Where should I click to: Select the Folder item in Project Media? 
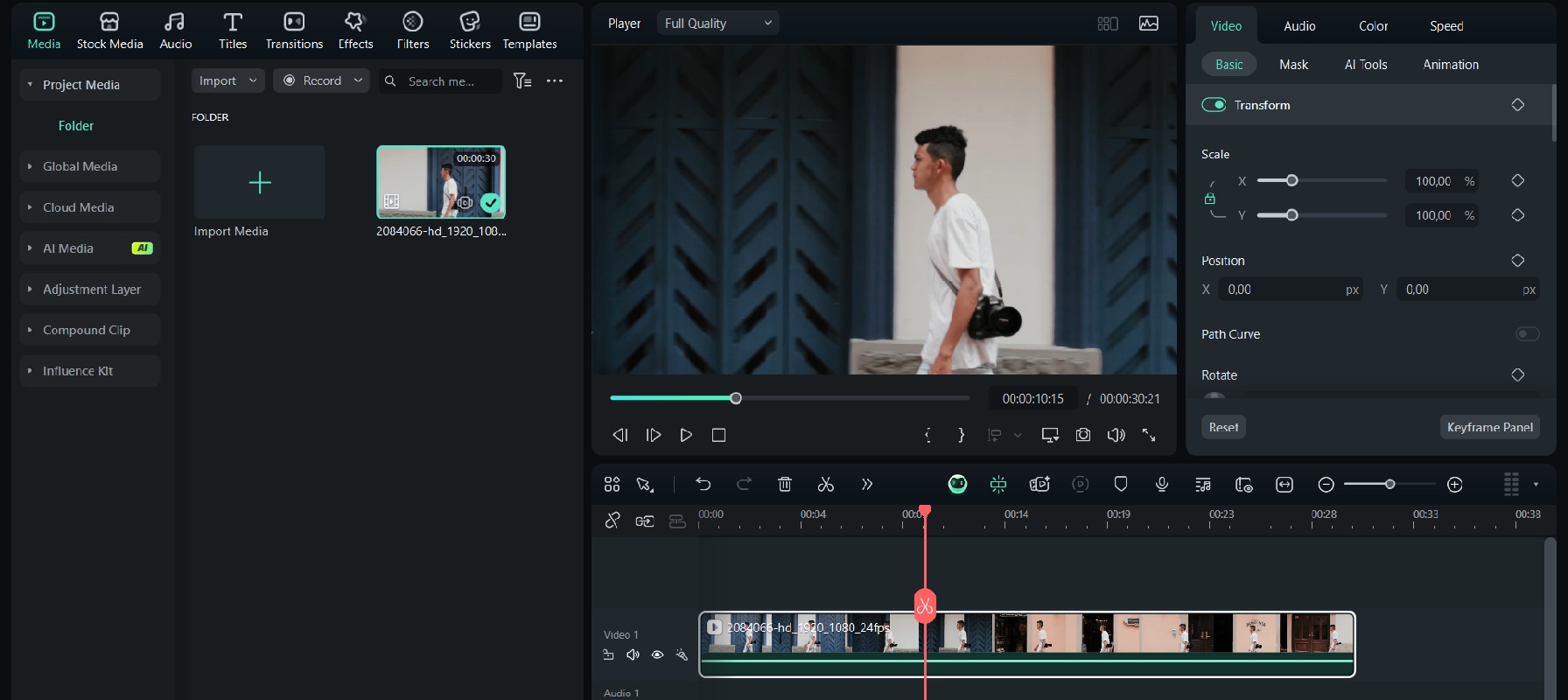point(76,126)
